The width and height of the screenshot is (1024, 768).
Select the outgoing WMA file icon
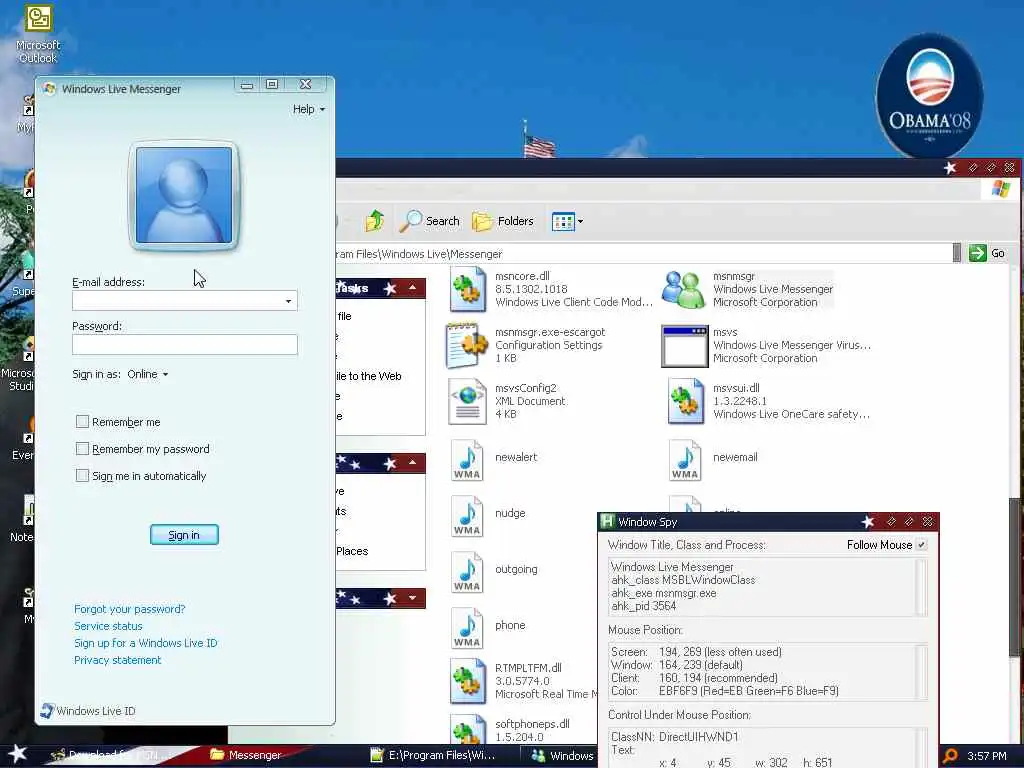(x=467, y=572)
